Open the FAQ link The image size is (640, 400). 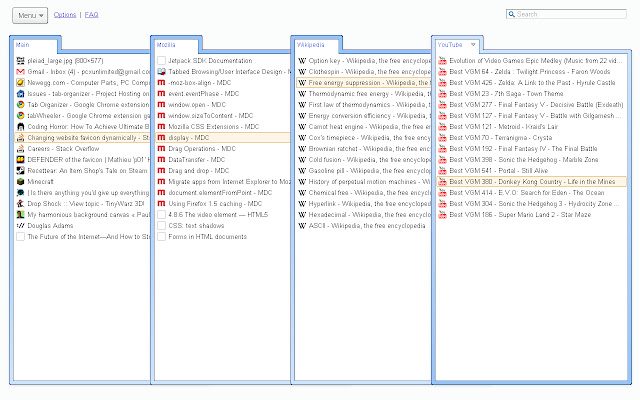(x=91, y=15)
